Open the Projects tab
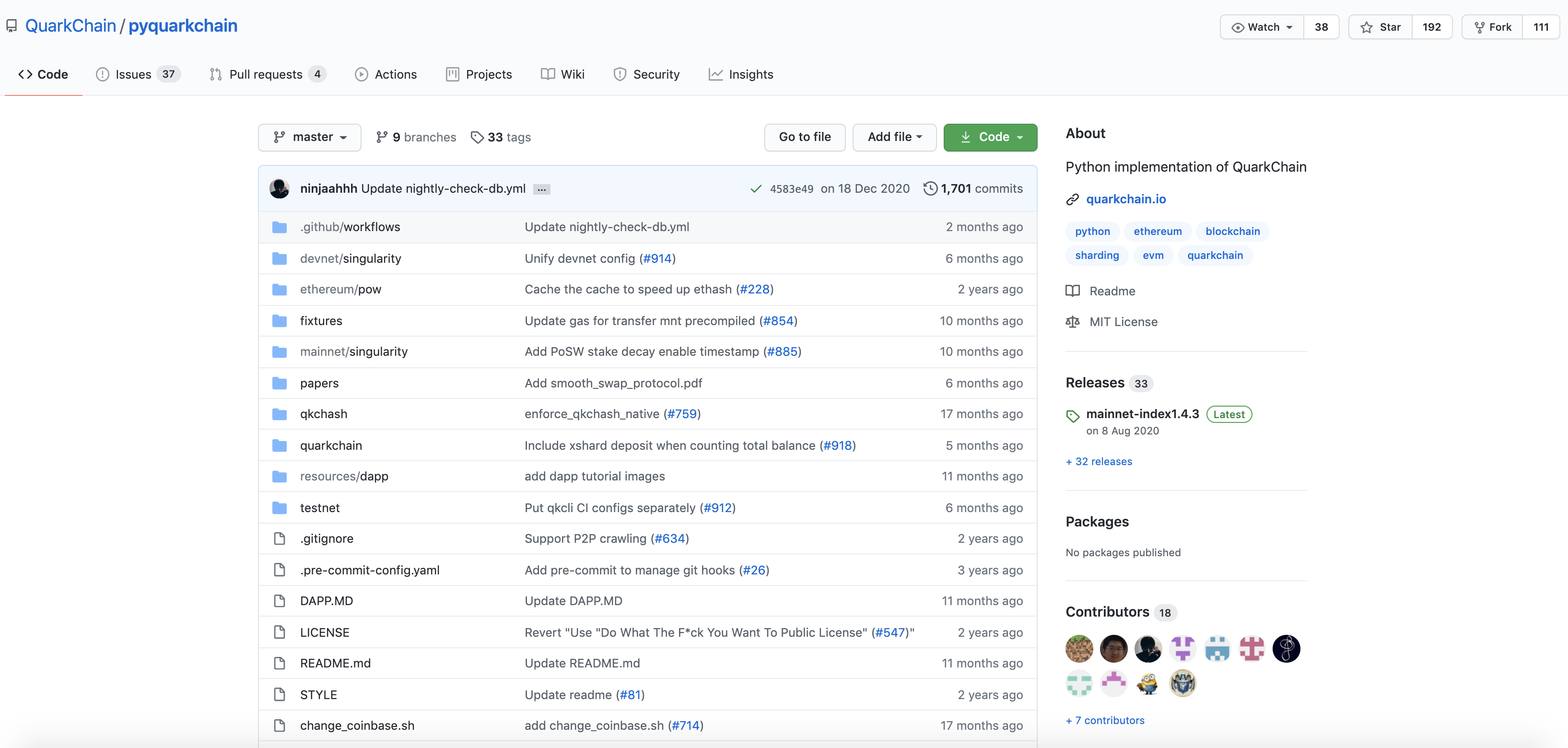 point(479,74)
